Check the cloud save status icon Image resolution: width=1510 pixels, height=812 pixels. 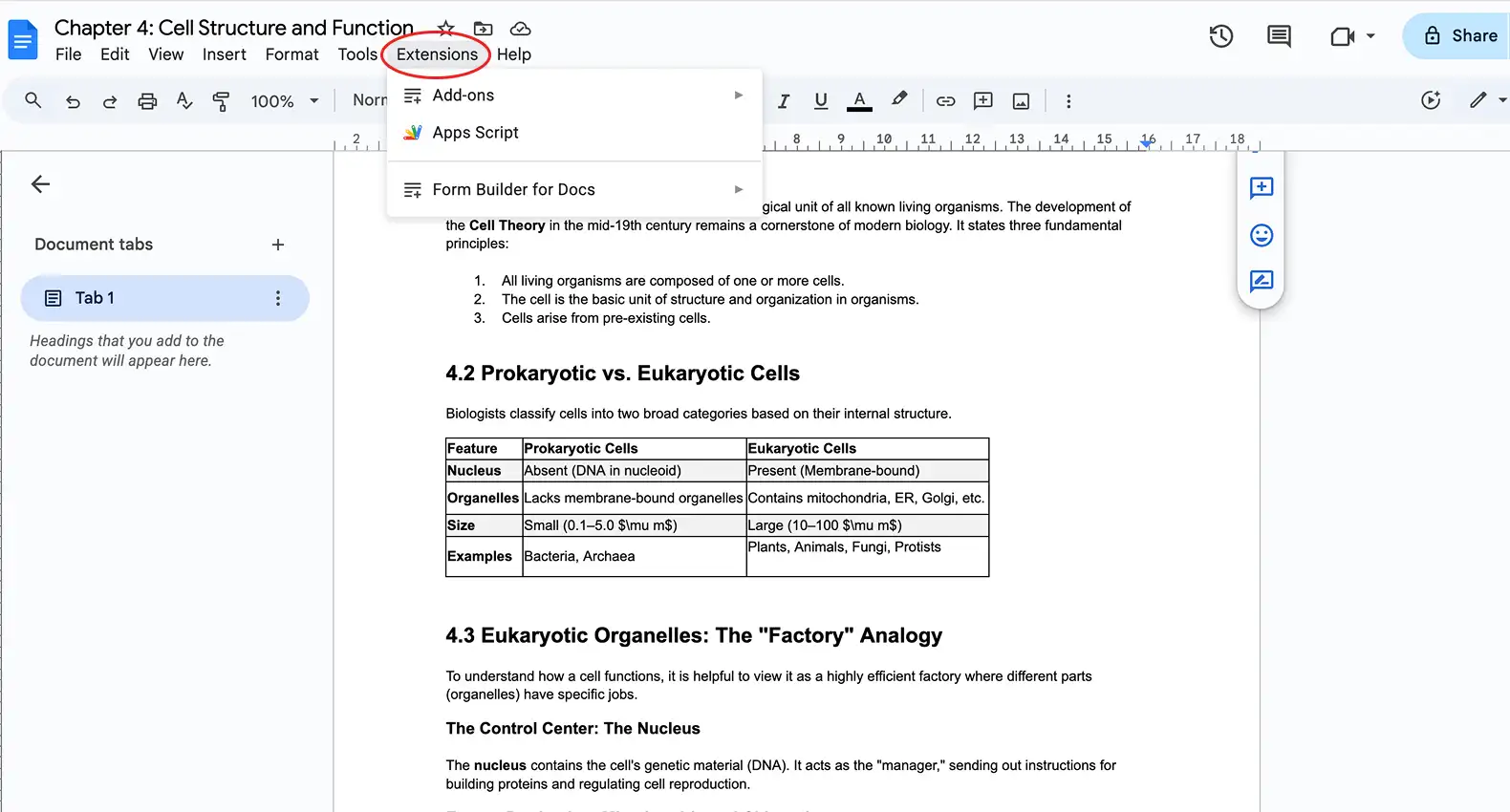point(520,29)
